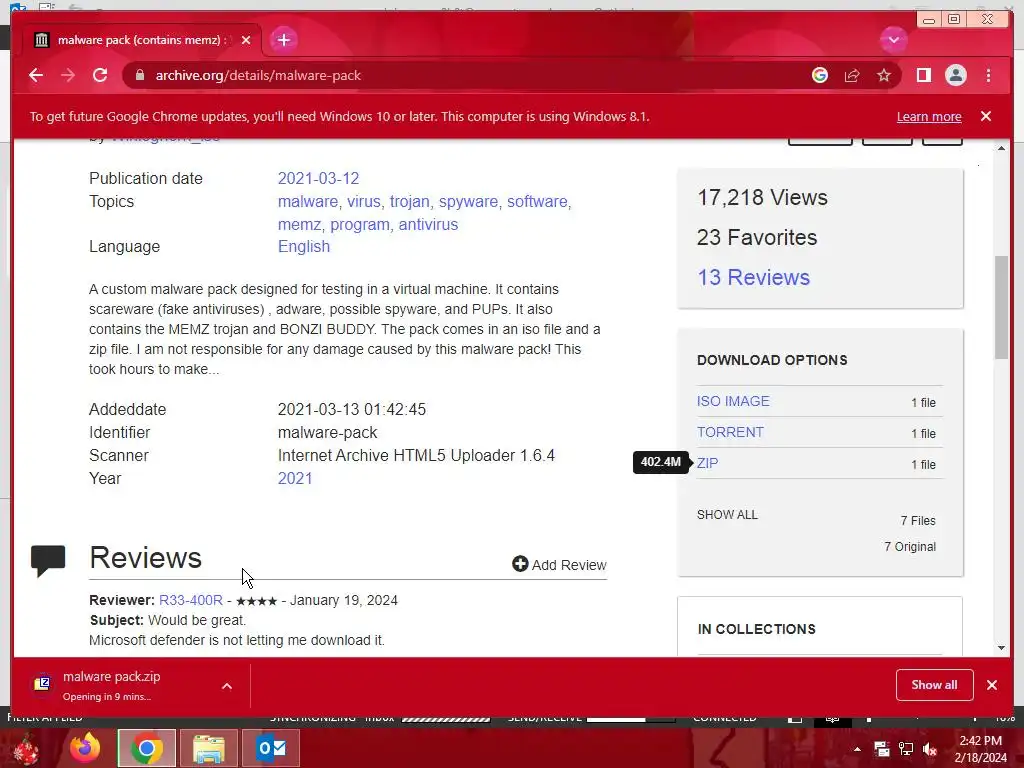Select the malware pack browser tab
The width and height of the screenshot is (1024, 768).
[142, 40]
